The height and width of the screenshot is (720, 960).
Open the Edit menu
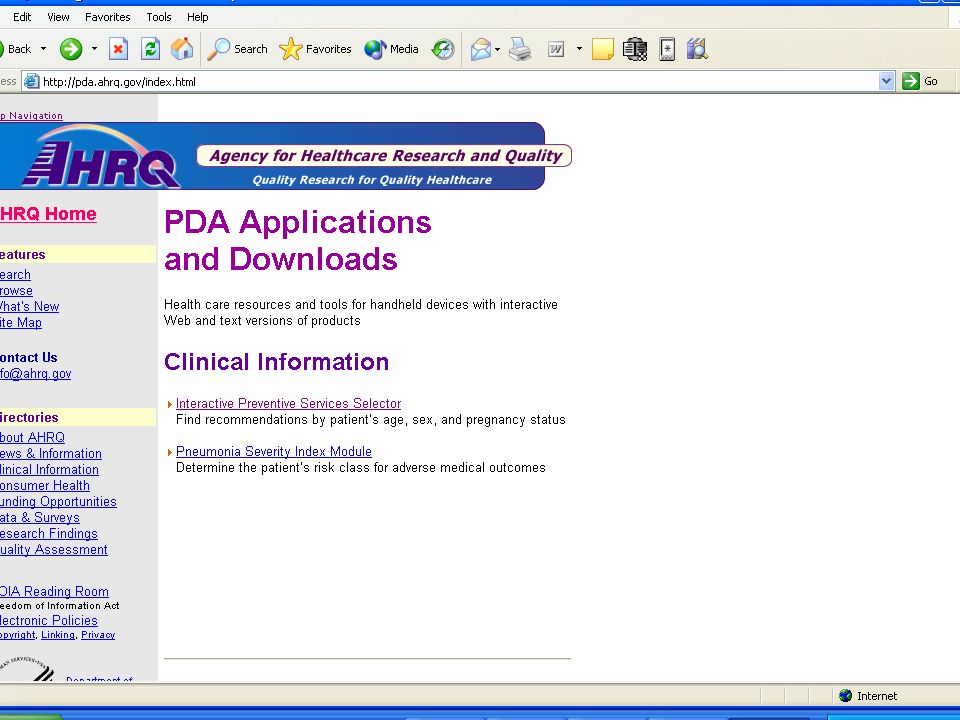coord(22,17)
